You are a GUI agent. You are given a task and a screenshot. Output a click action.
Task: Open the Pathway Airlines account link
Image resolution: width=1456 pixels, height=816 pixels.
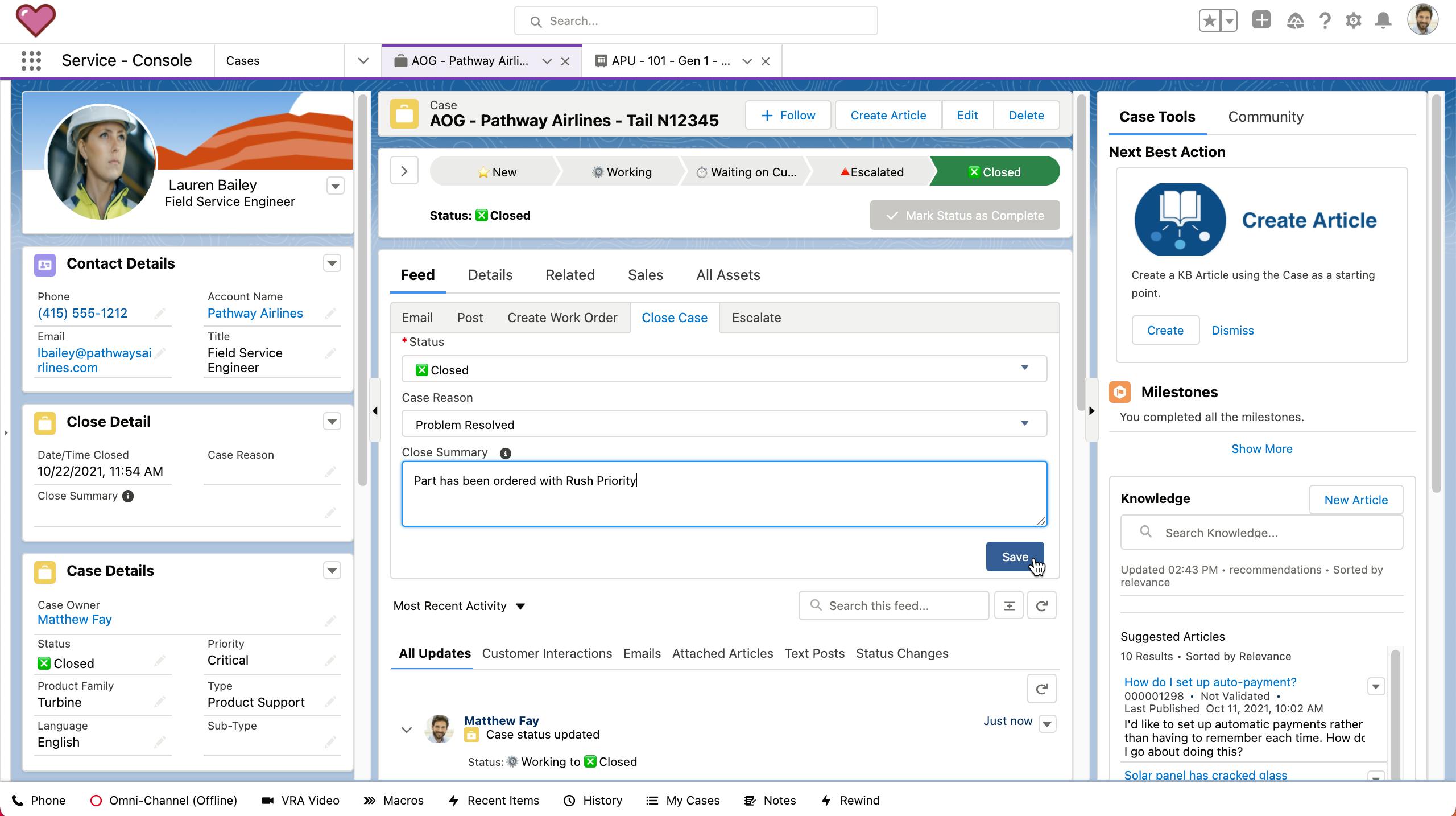click(255, 313)
